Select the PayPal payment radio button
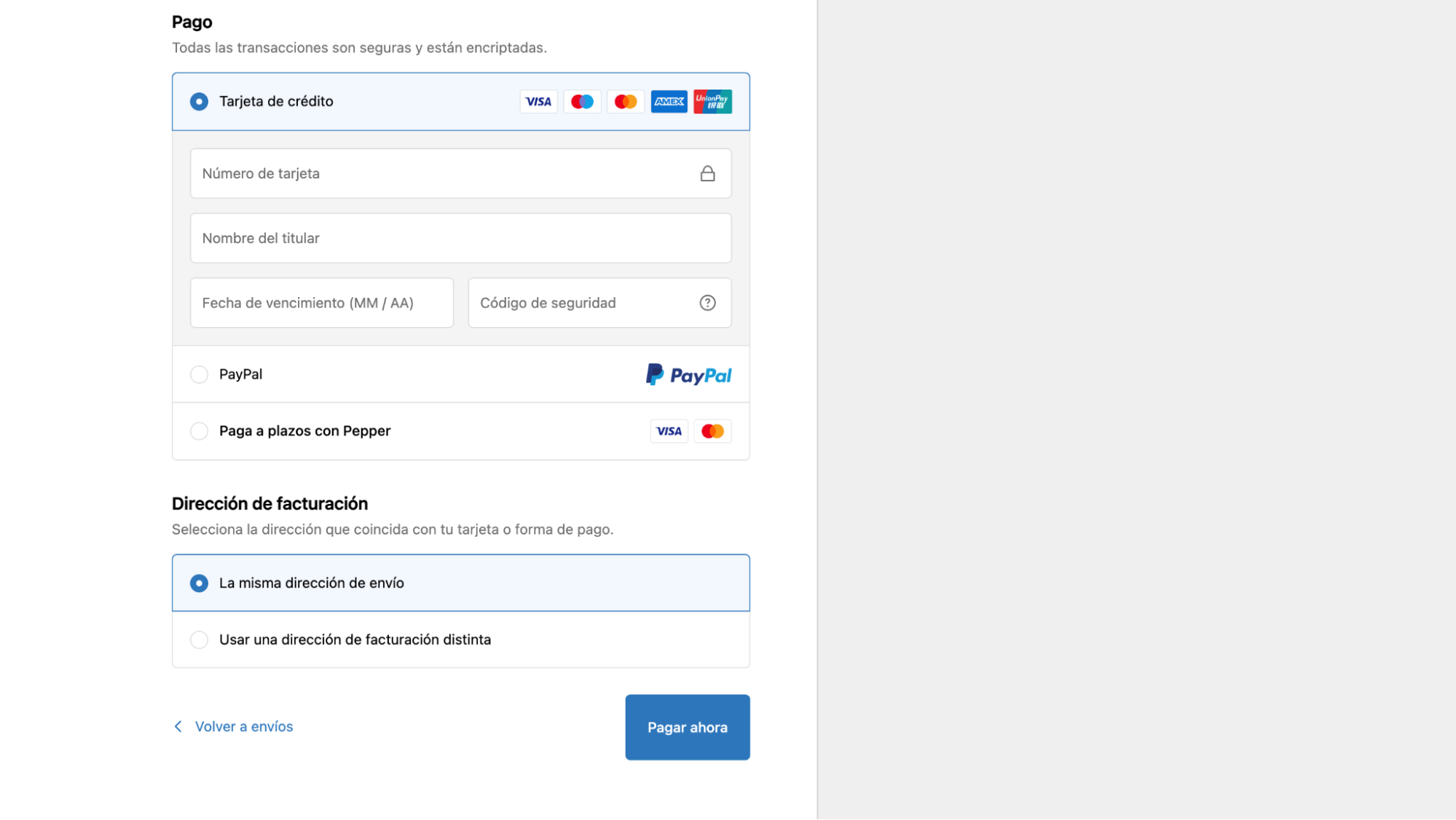Screen dimensions: 1456x820 point(199,374)
